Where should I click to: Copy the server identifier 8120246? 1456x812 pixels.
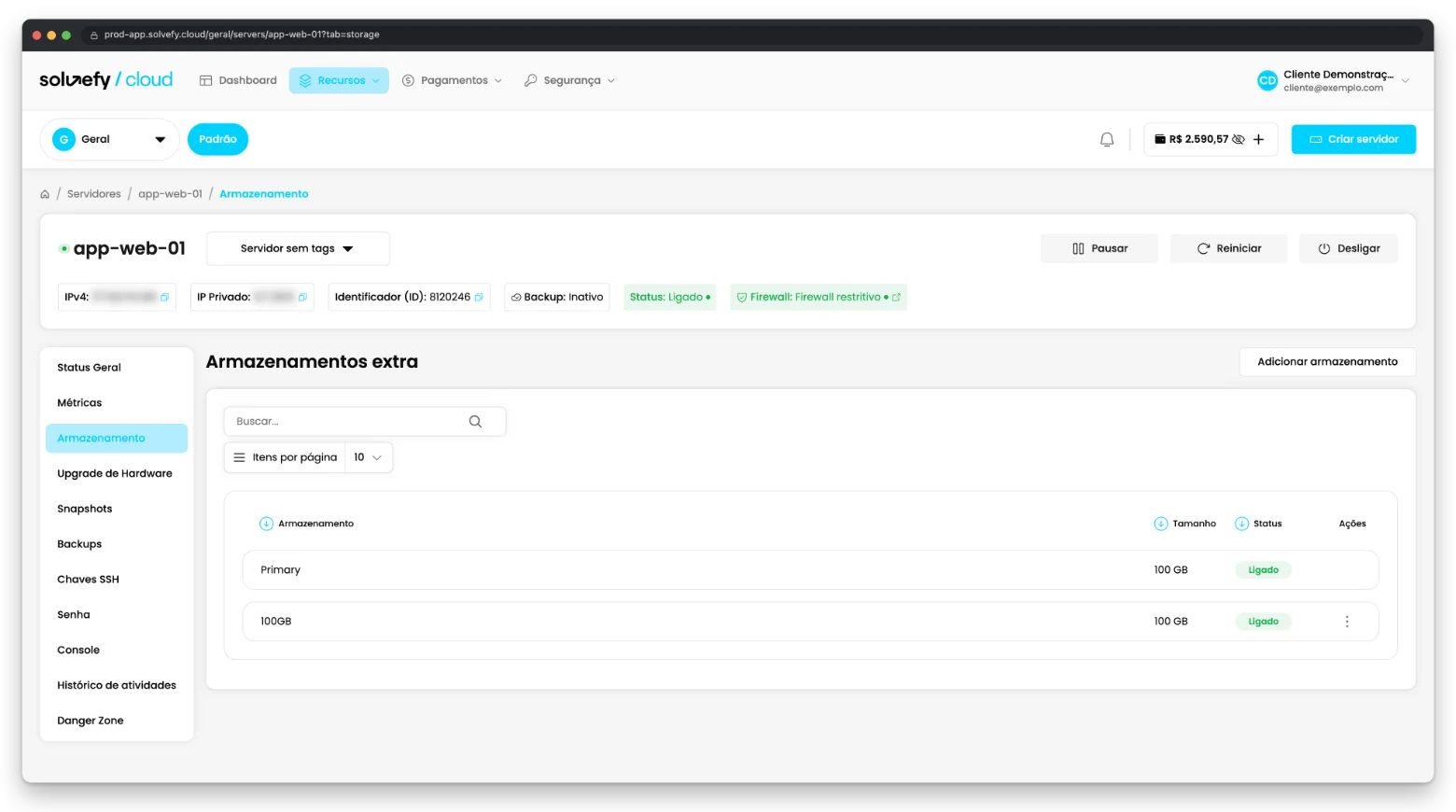coord(479,297)
